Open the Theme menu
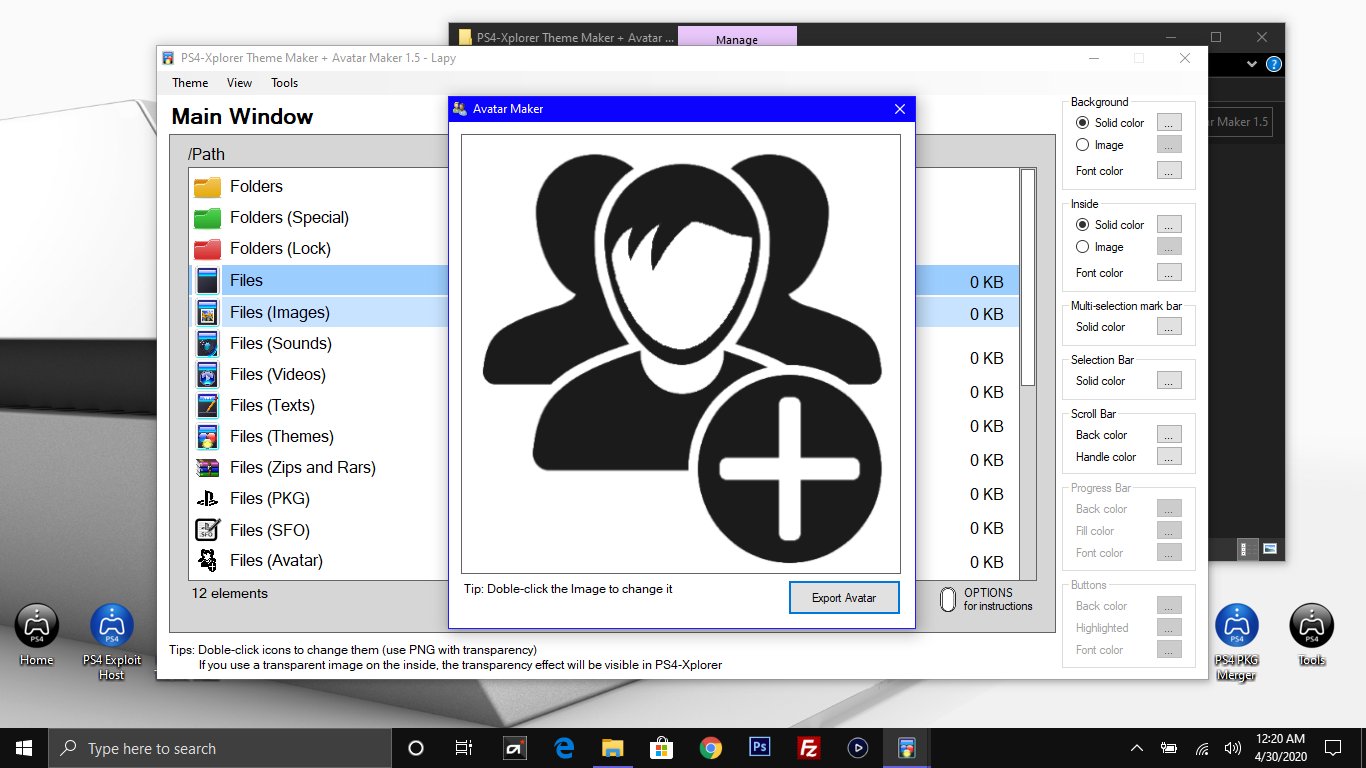Screen dimensions: 1366x768 click(190, 83)
